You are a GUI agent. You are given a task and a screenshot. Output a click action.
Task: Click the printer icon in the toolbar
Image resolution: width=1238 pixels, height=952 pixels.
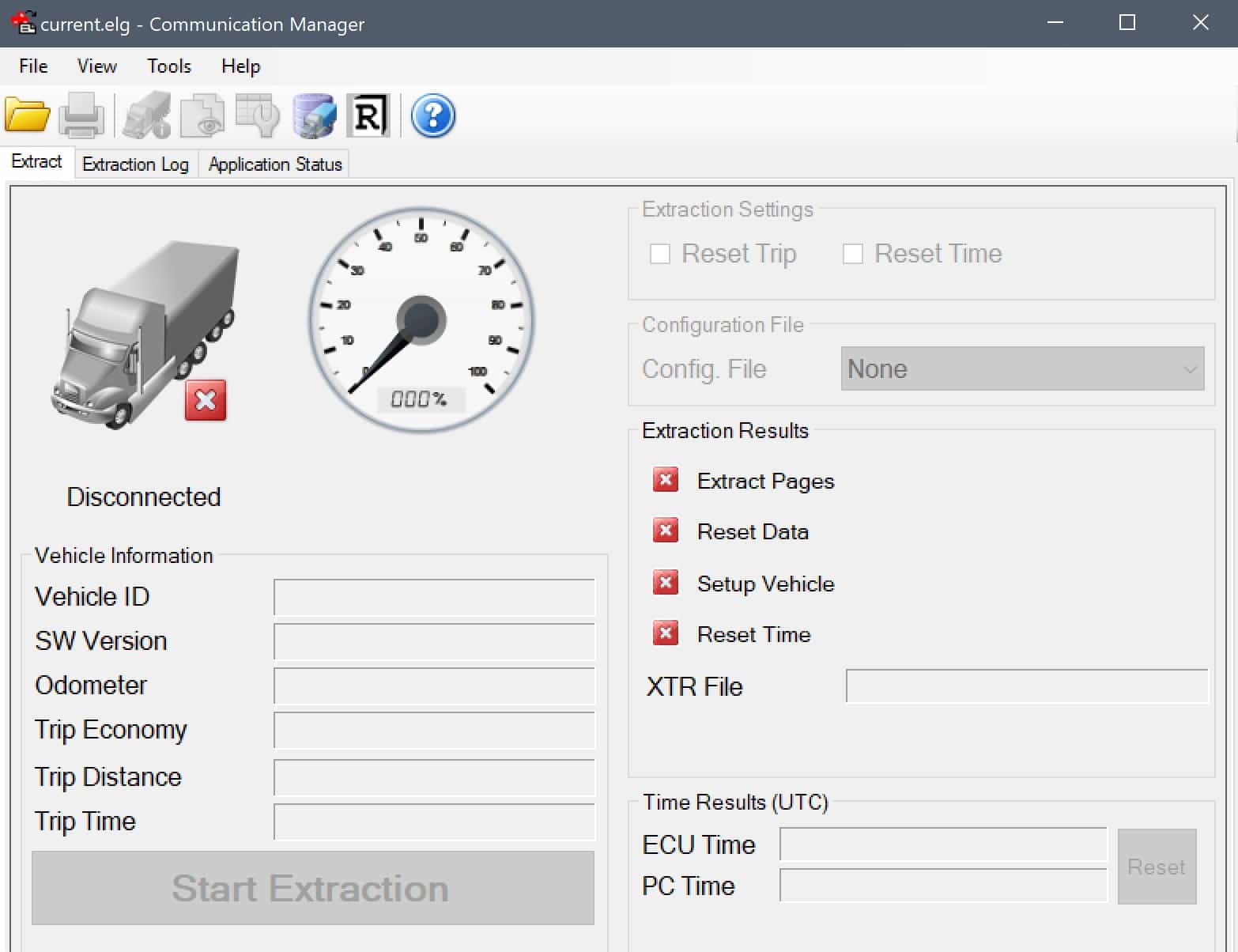pos(81,115)
